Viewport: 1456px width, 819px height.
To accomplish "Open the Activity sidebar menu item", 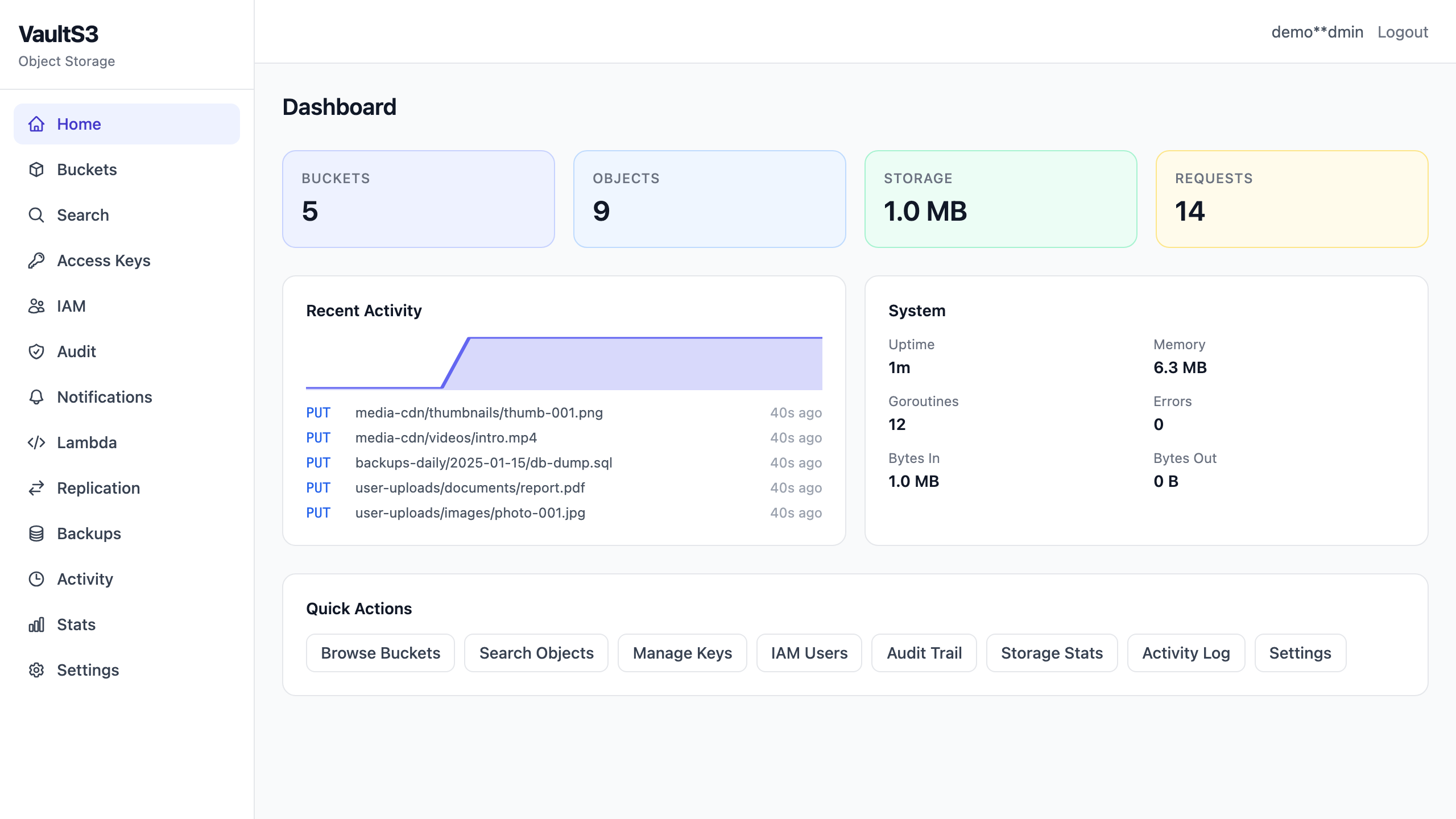I will pyautogui.click(x=127, y=579).
